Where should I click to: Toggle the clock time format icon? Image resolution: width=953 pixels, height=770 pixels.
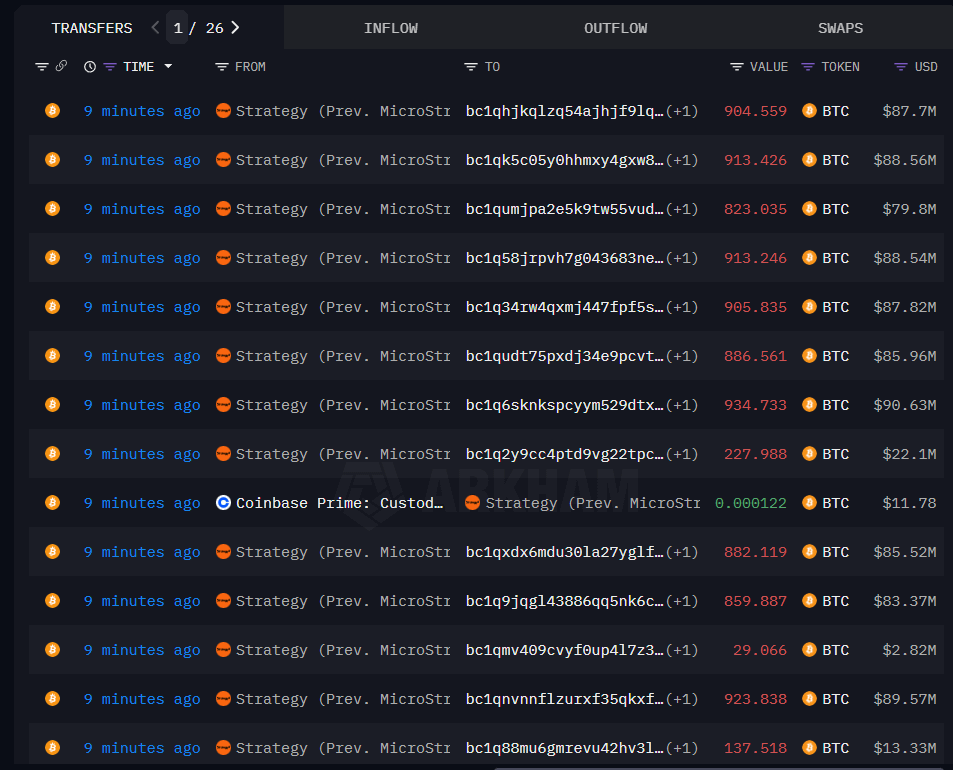(x=89, y=67)
